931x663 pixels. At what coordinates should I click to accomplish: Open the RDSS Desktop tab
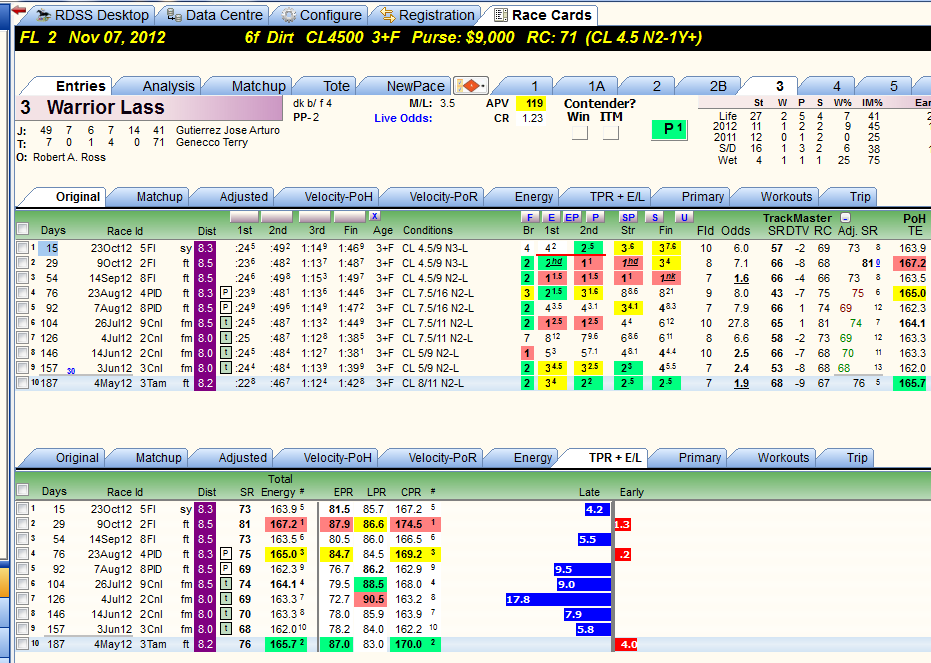coord(92,15)
